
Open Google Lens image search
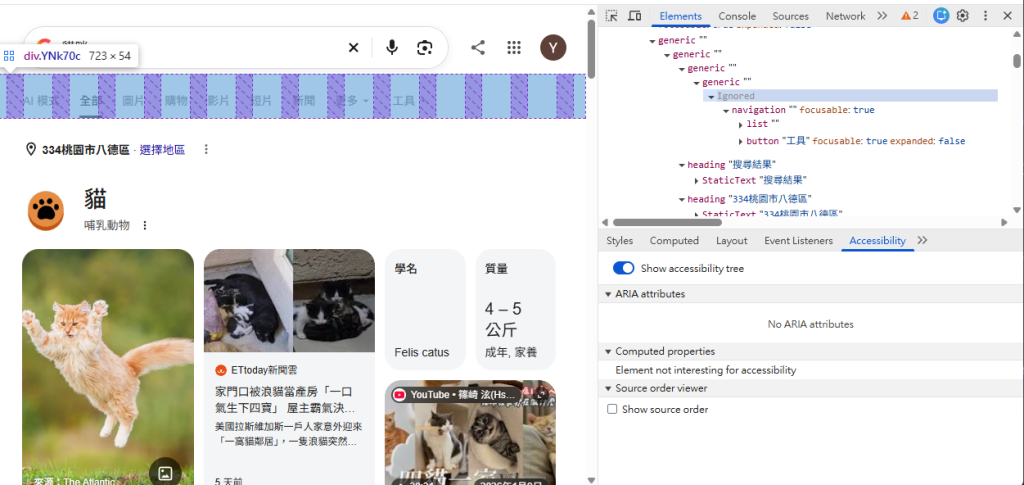(425, 48)
